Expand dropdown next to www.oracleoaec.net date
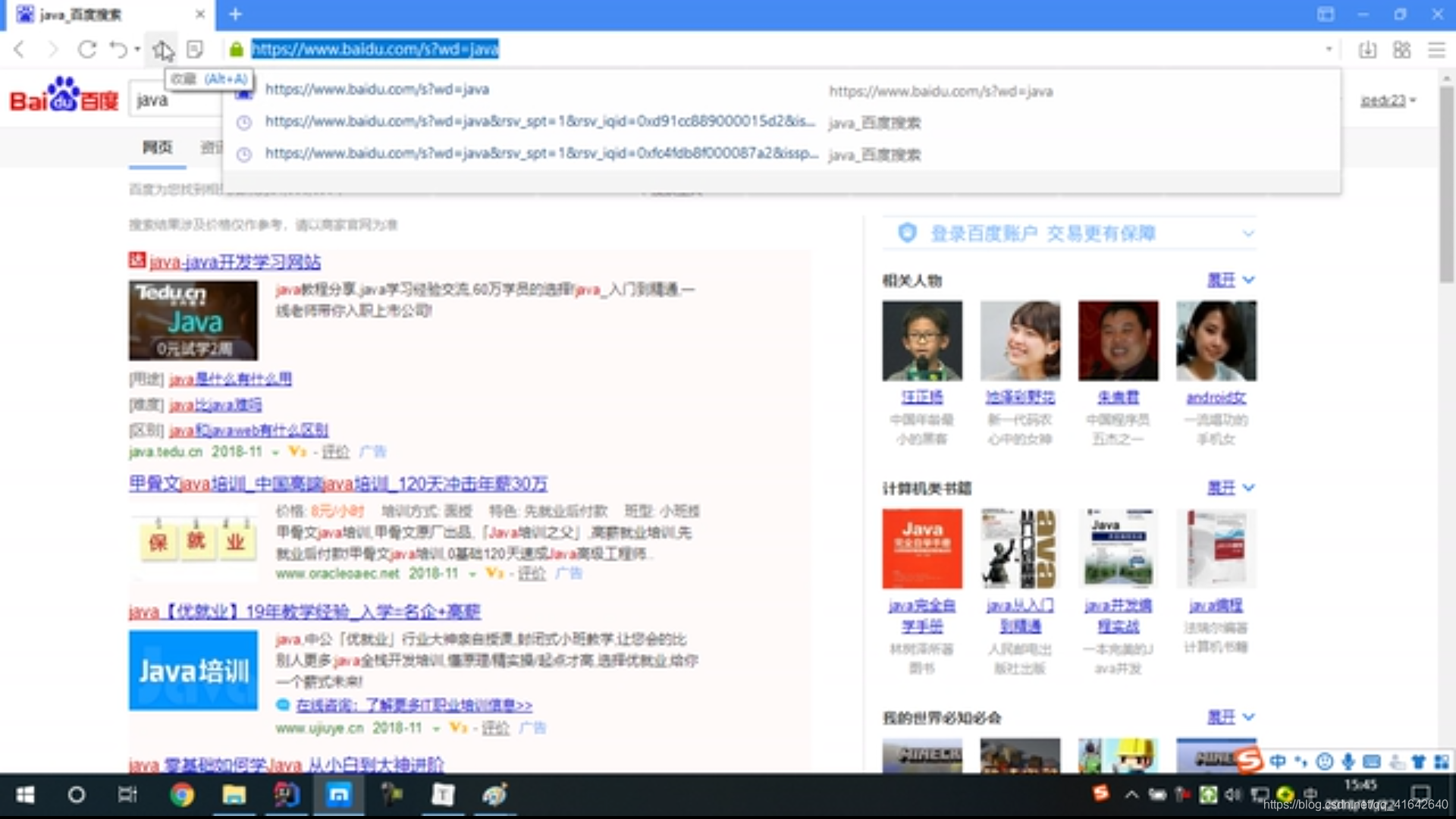 coord(472,574)
